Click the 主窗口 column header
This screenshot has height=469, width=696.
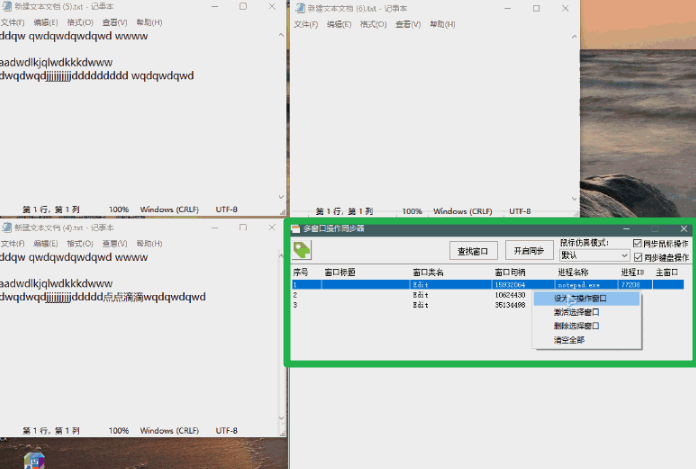[668, 272]
